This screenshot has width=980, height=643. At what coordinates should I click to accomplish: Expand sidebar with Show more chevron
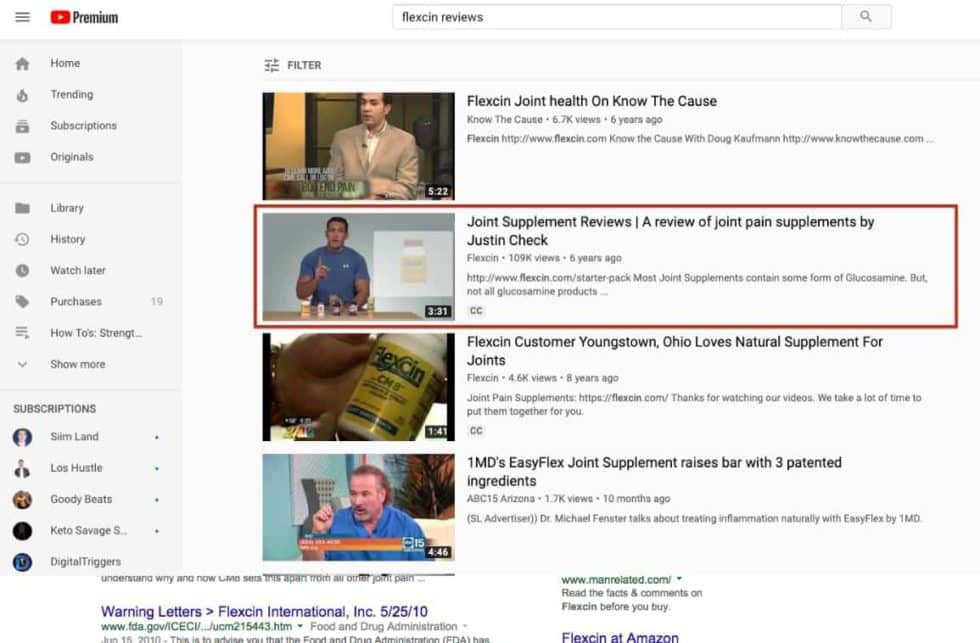(x=22, y=364)
